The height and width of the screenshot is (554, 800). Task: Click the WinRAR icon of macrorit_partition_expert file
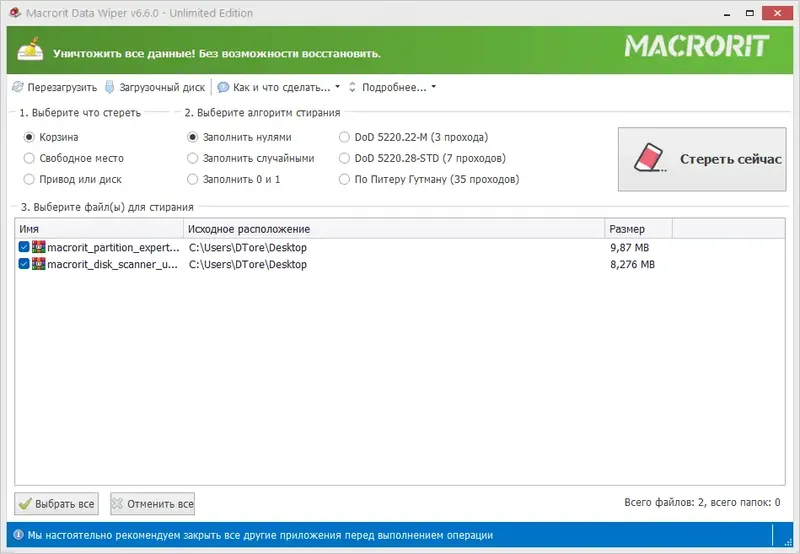[39, 247]
